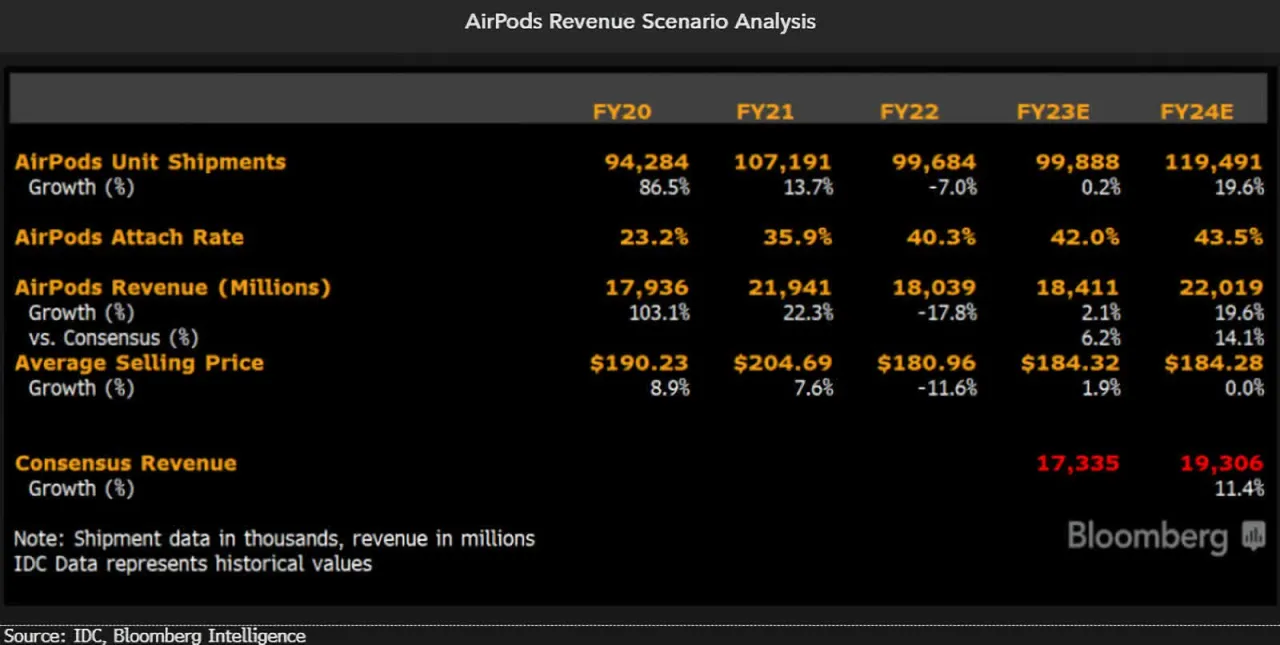This screenshot has width=1280, height=645.
Task: Click the Source: IDC, Bloomberg Intelligence text
Action: tap(154, 635)
